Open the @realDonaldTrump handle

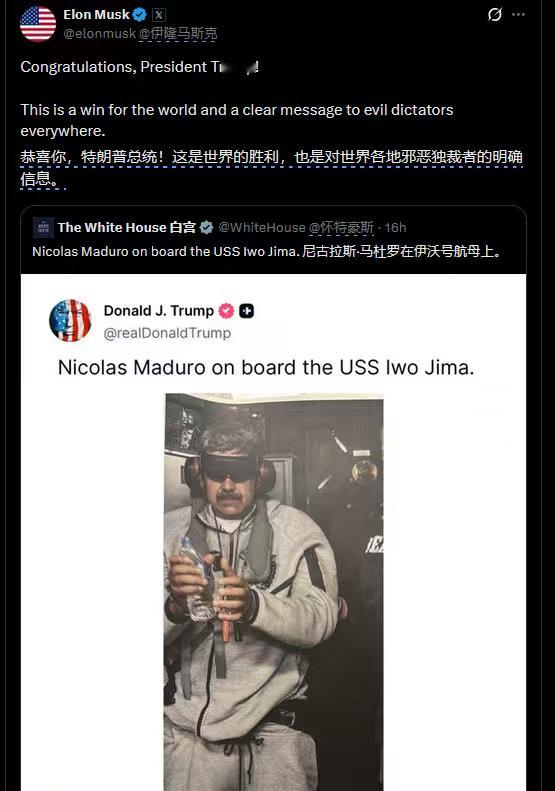[167, 333]
